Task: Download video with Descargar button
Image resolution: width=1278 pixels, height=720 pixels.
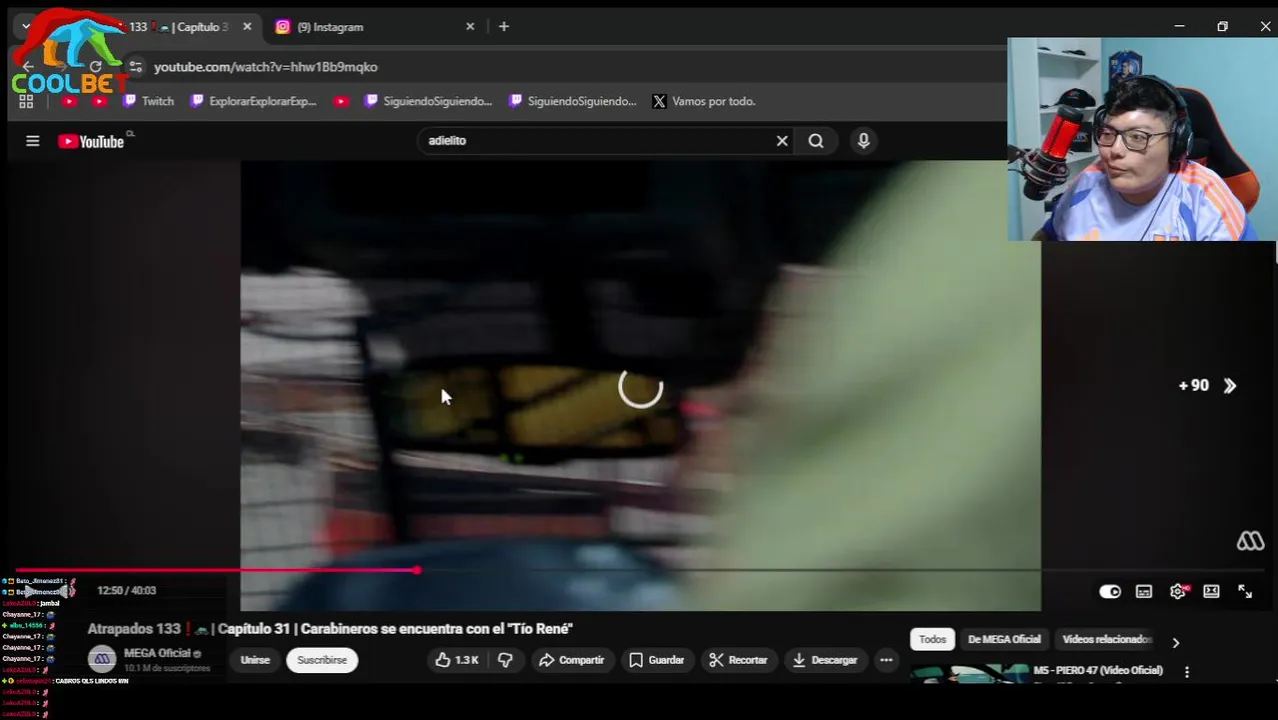Action: click(825, 660)
